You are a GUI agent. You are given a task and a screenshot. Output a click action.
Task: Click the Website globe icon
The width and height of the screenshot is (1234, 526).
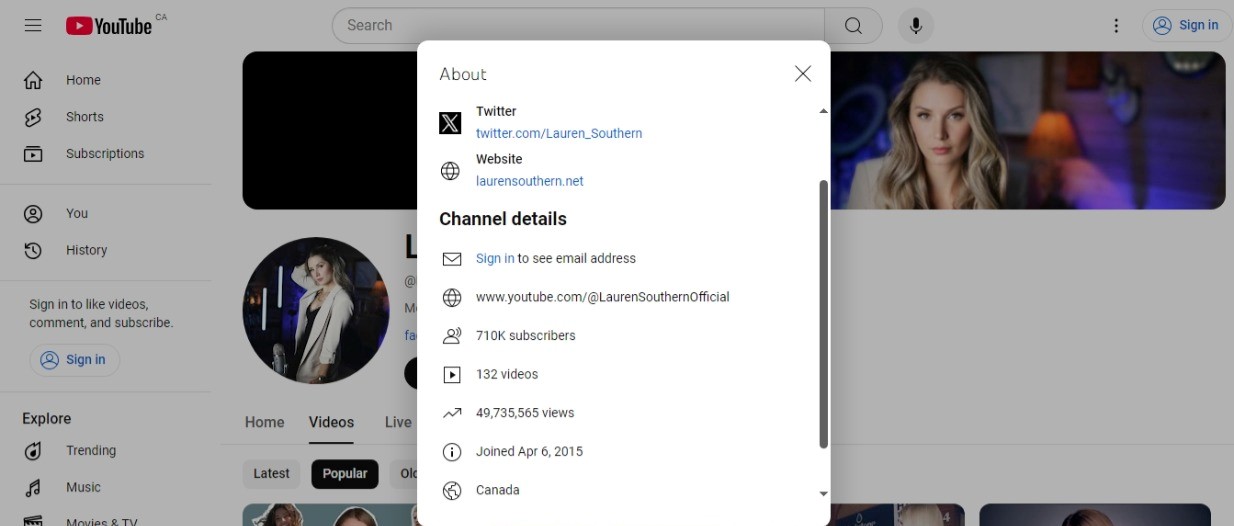451,171
